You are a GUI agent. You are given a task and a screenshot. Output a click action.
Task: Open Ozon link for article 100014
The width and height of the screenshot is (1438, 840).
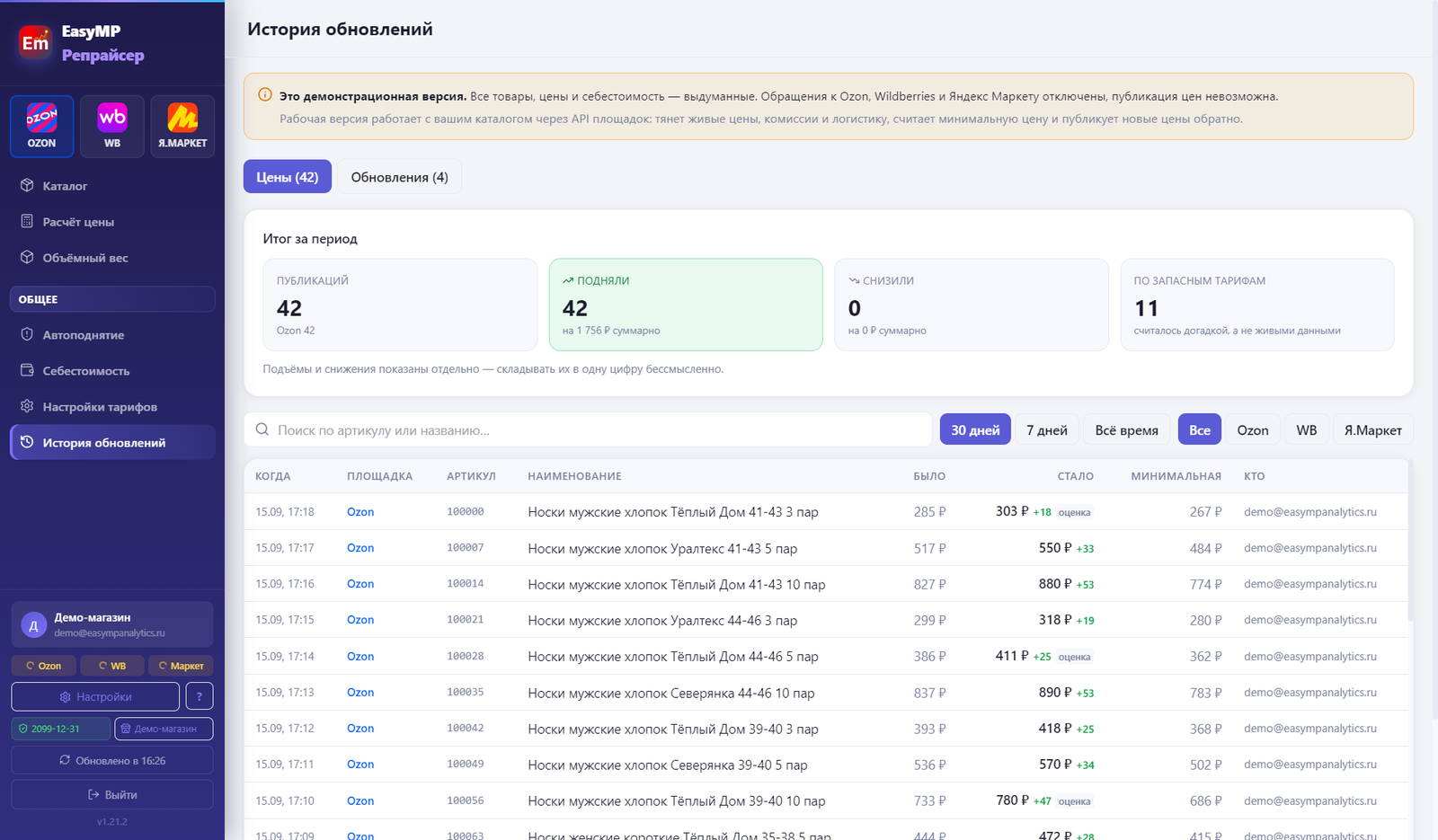pos(360,584)
